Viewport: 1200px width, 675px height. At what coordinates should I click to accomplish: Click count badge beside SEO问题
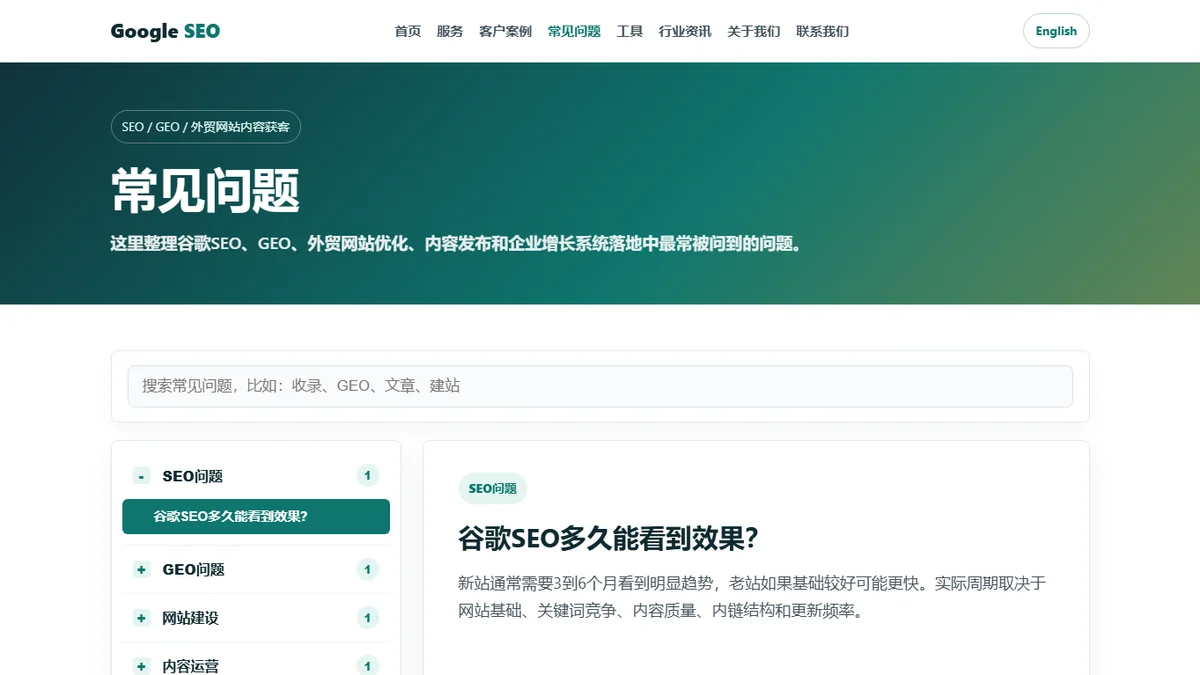tap(368, 476)
